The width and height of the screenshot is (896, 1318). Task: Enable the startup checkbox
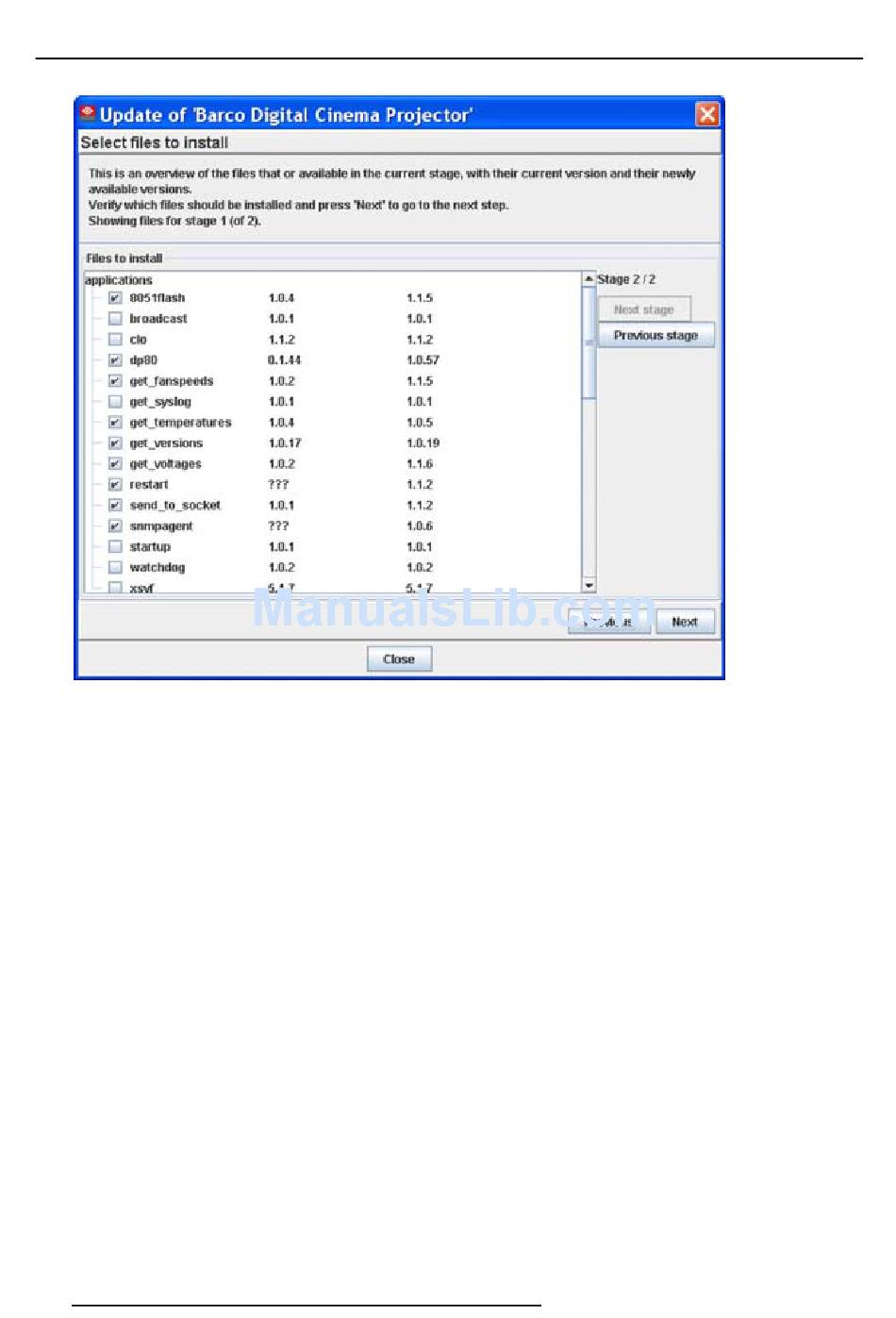115,547
